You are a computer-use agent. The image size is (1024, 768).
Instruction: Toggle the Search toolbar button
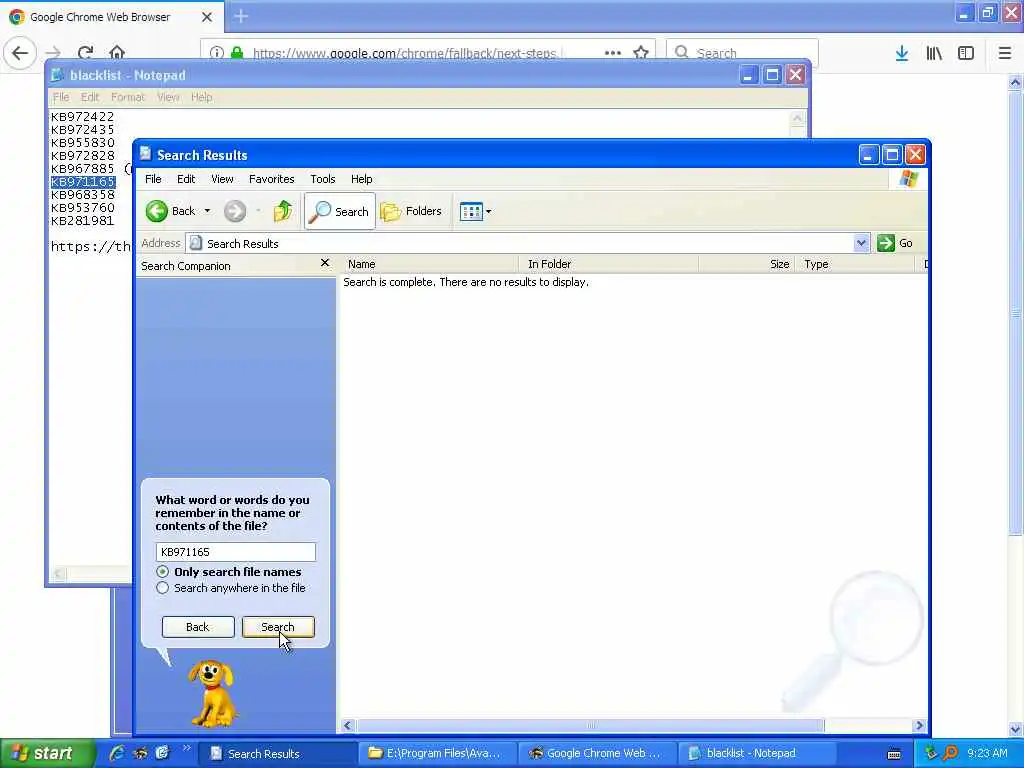(340, 211)
